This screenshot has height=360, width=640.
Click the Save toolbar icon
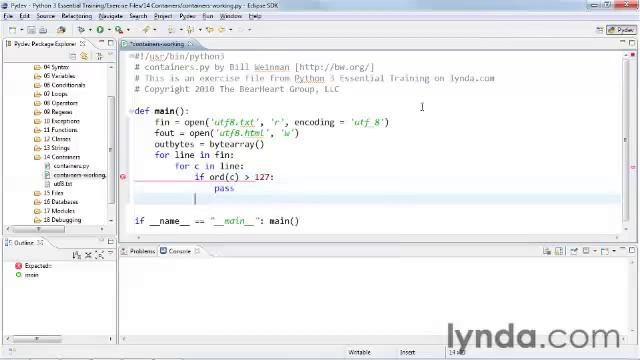point(31,30)
